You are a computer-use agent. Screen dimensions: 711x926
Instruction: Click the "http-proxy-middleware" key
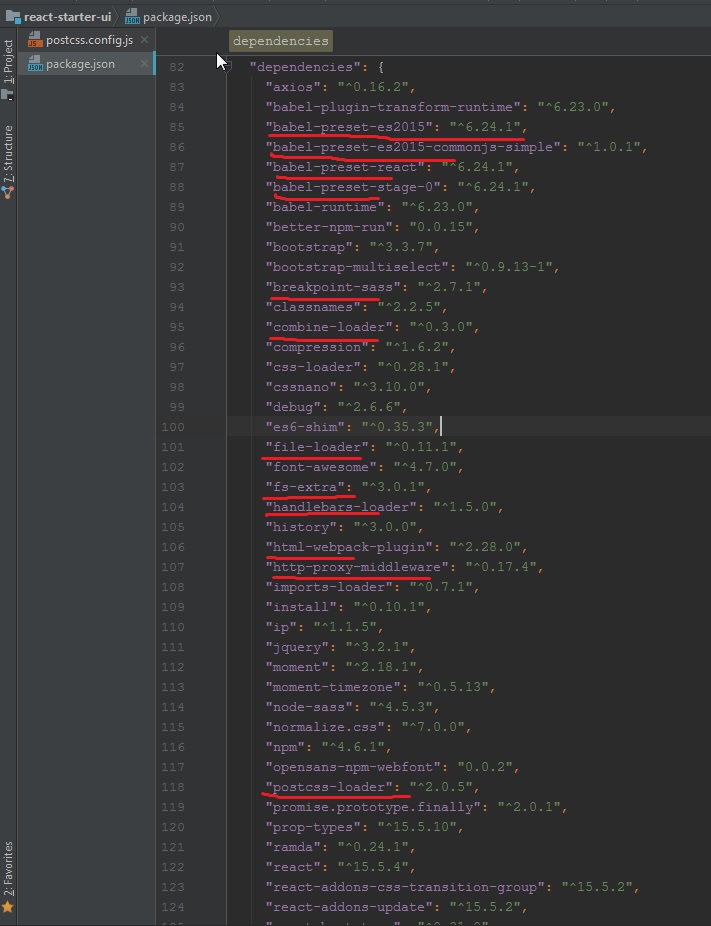tap(357, 567)
